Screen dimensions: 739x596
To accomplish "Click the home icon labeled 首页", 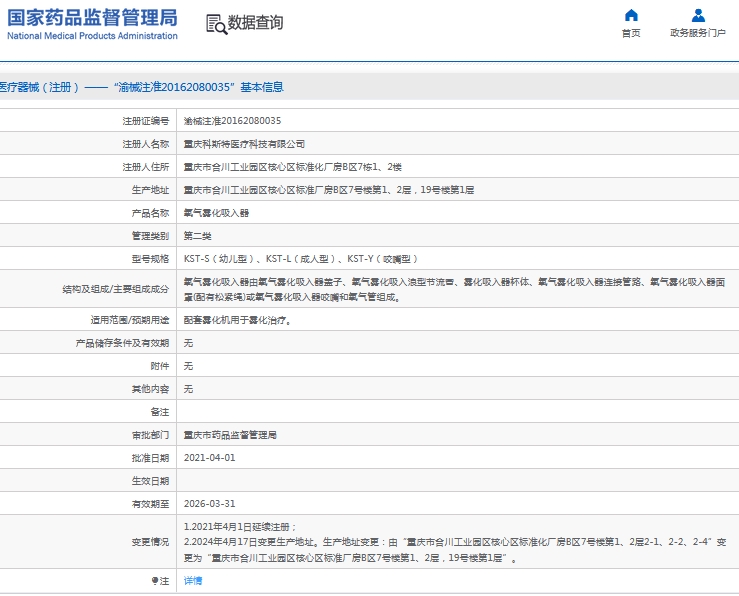I will click(x=631, y=16).
